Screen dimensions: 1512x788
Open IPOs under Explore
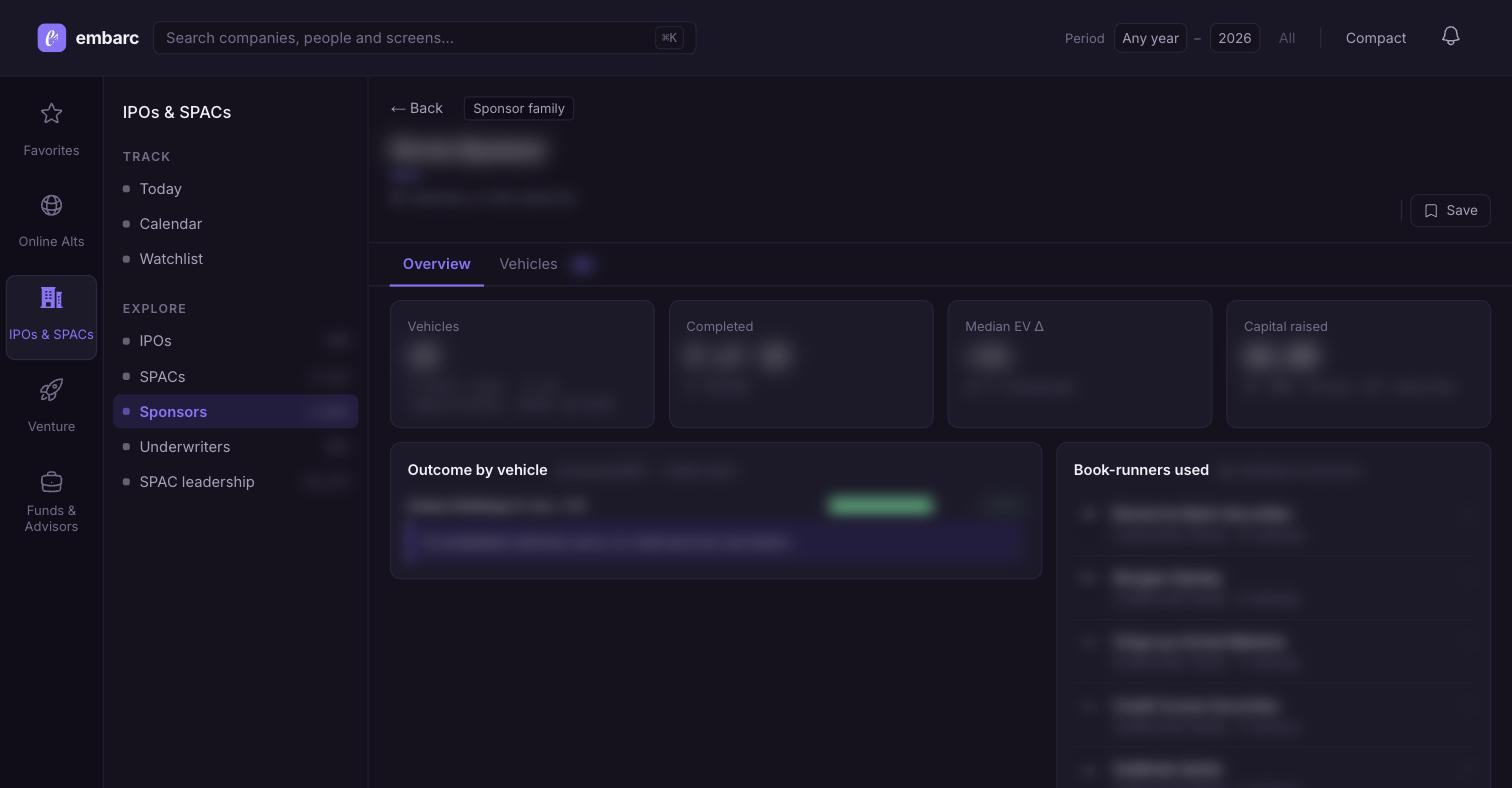[236, 341]
